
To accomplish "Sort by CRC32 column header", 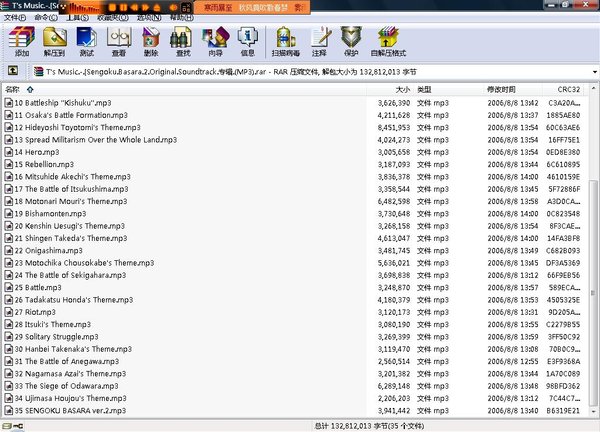I will (564, 90).
